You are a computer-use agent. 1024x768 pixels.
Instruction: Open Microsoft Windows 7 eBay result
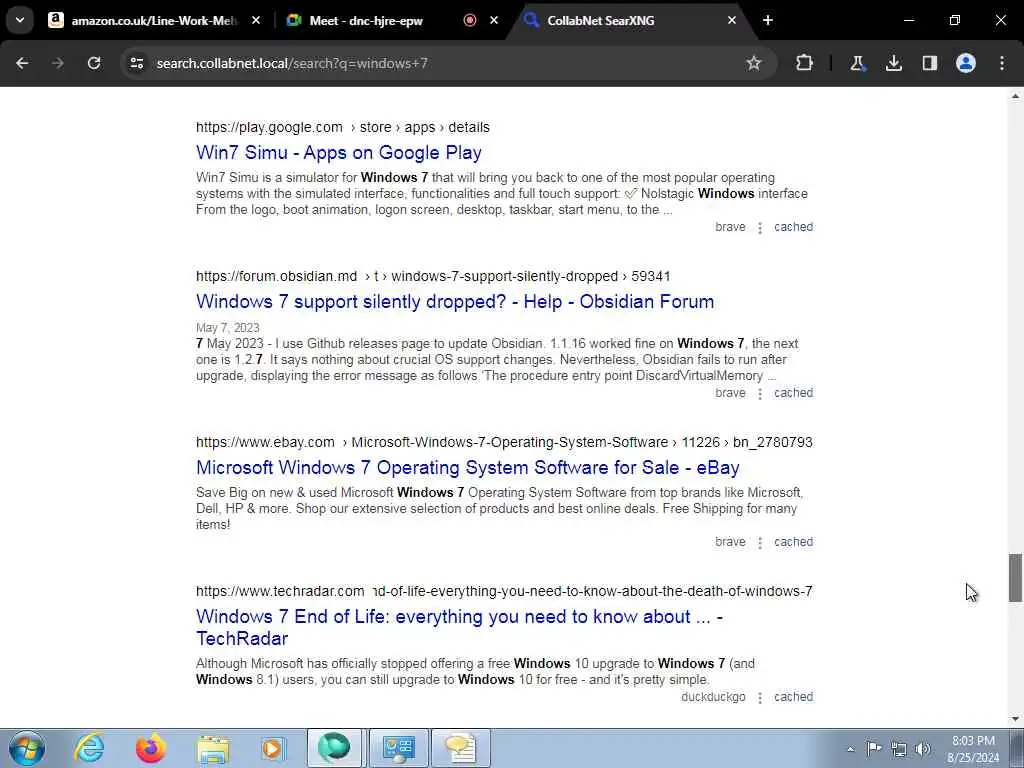coord(468,467)
